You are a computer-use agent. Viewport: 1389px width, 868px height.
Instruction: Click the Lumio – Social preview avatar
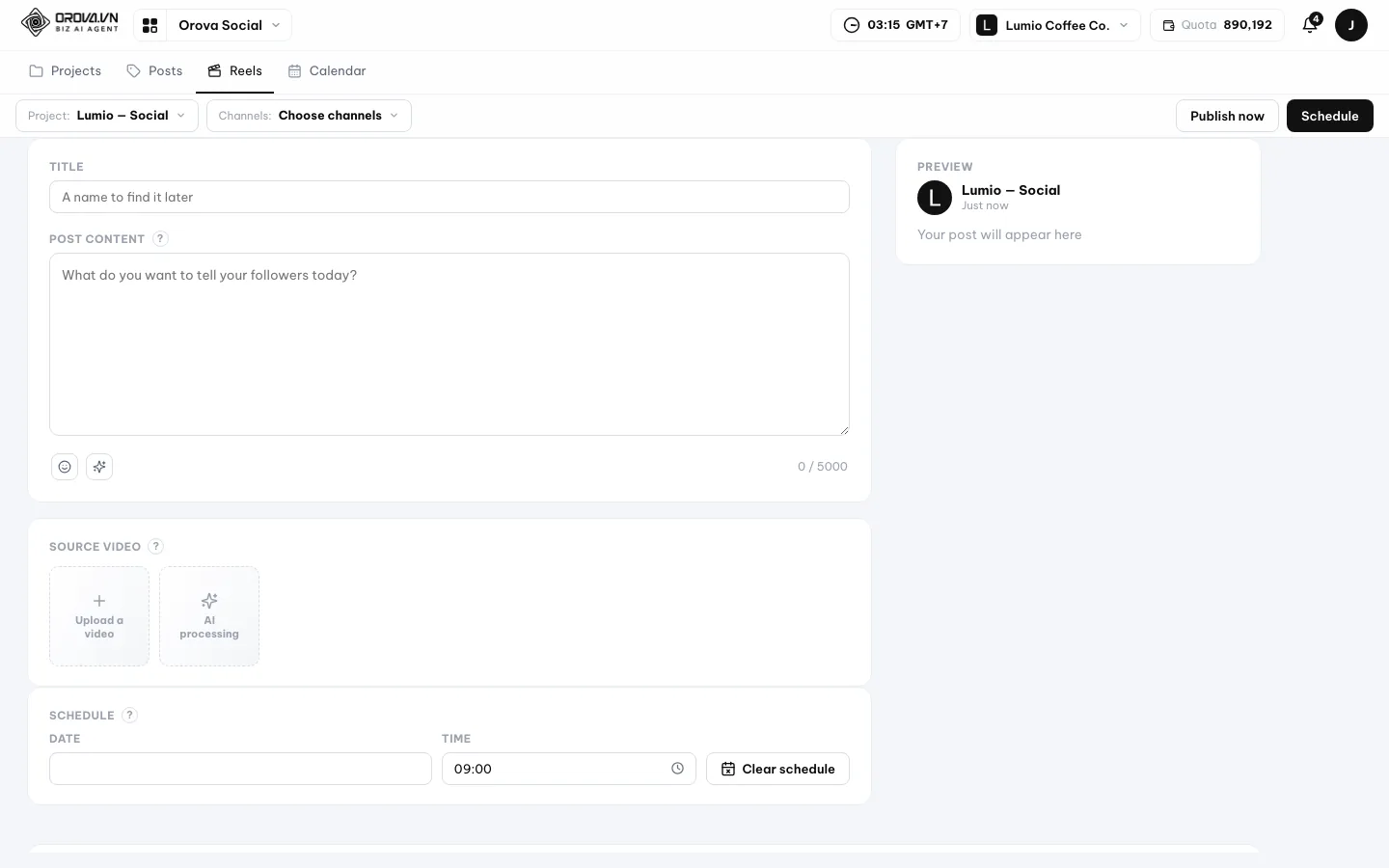pyautogui.click(x=935, y=198)
